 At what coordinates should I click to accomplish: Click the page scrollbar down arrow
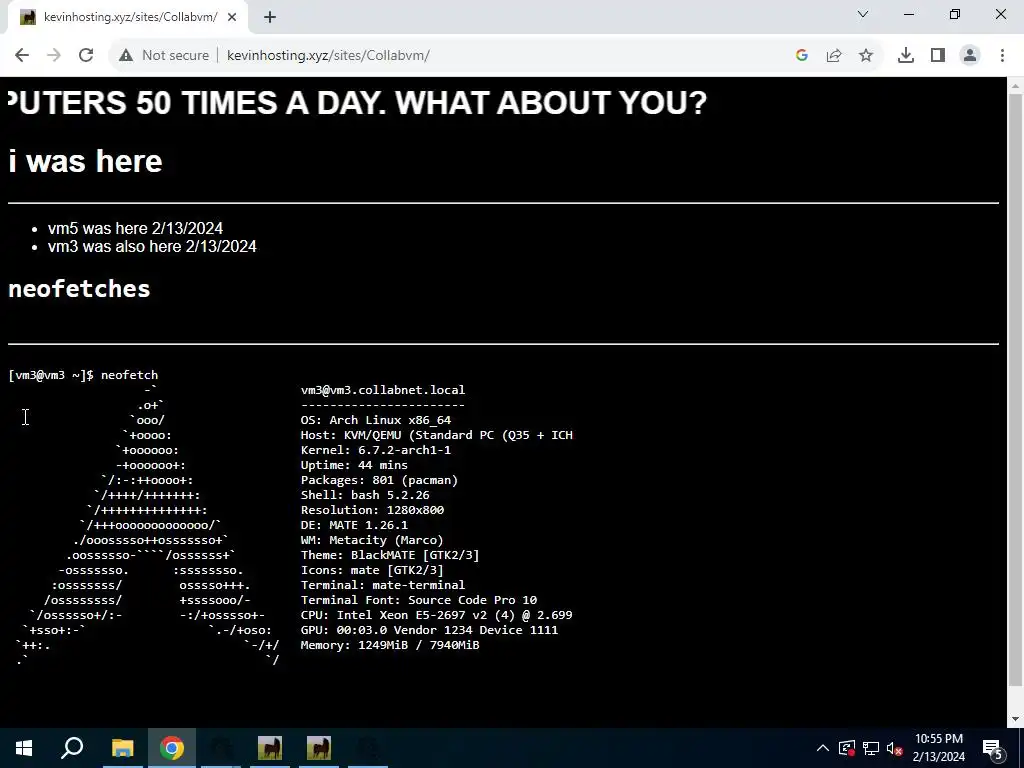1016,719
